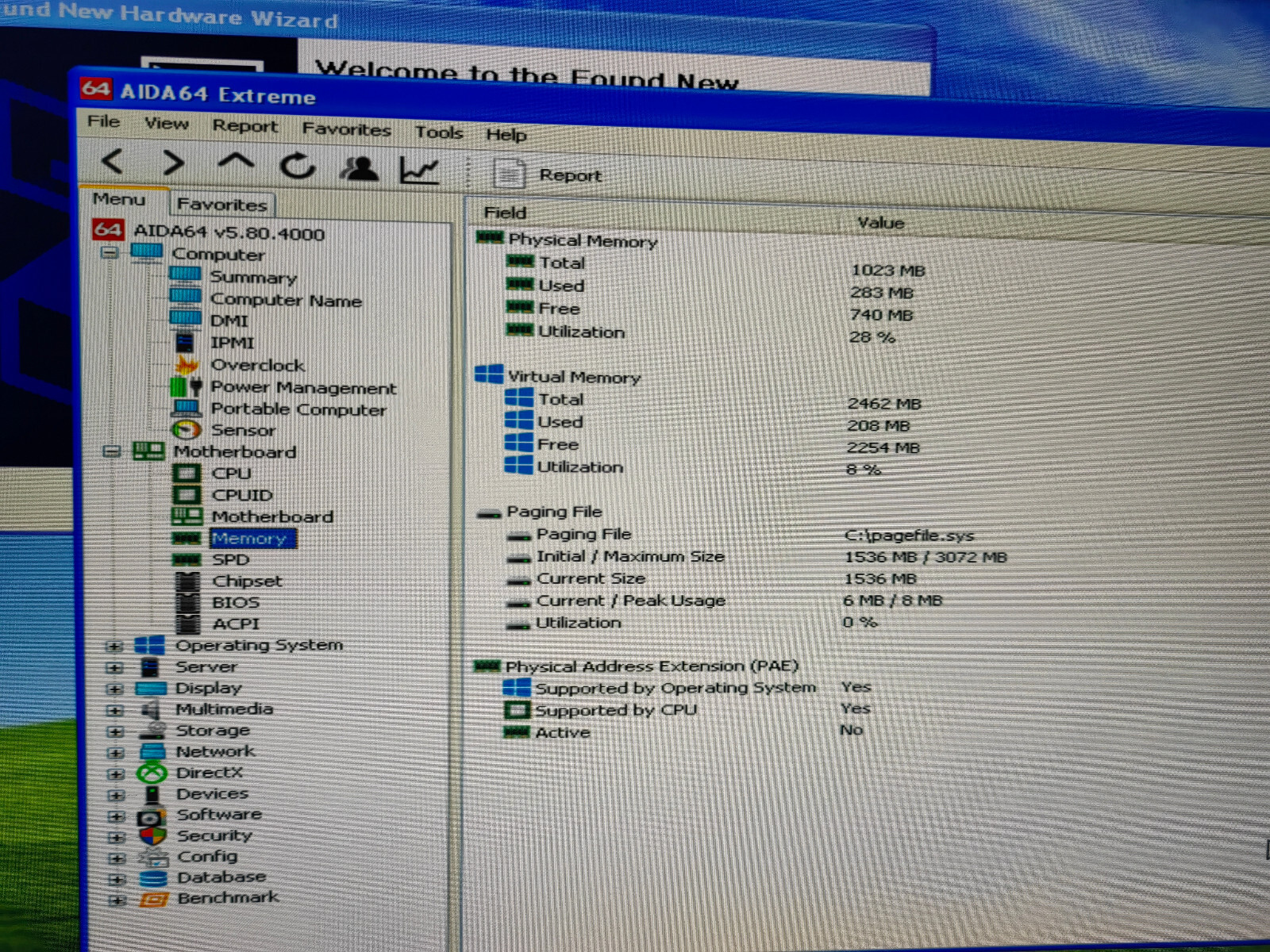
Task: Expand the Config node
Action: click(x=118, y=859)
